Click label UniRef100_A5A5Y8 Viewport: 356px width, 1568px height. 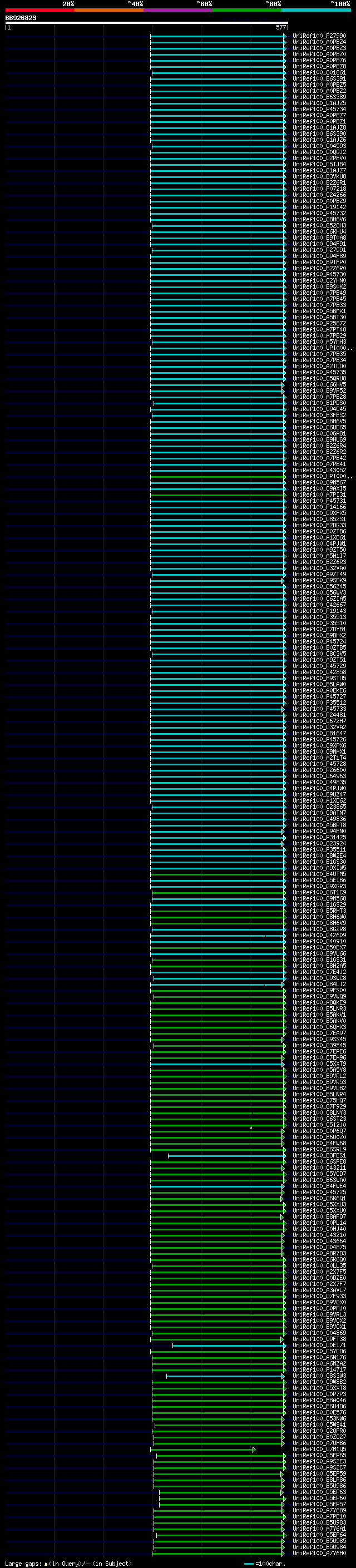point(319,1070)
